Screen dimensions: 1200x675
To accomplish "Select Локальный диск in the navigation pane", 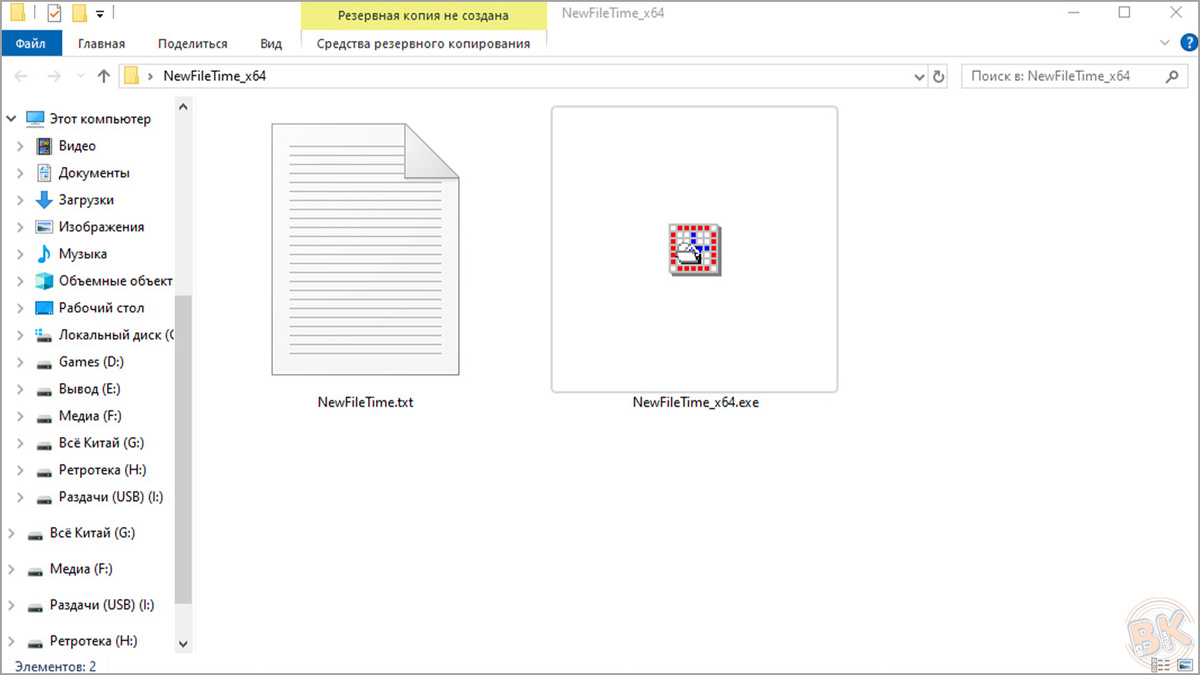I will pyautogui.click(x=115, y=335).
